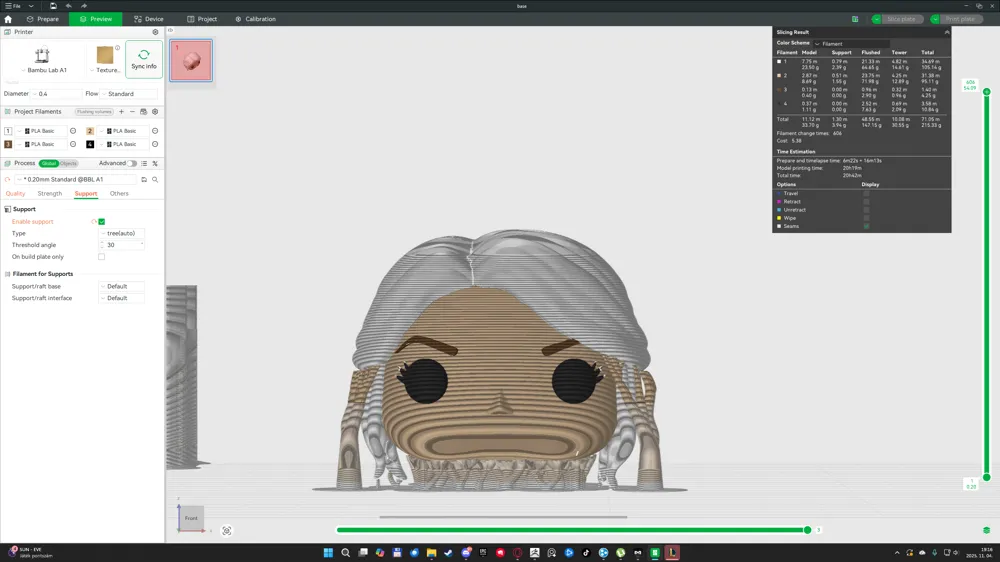Image resolution: width=1000 pixels, height=562 pixels.
Task: Open the File menu
Action: 13,6
